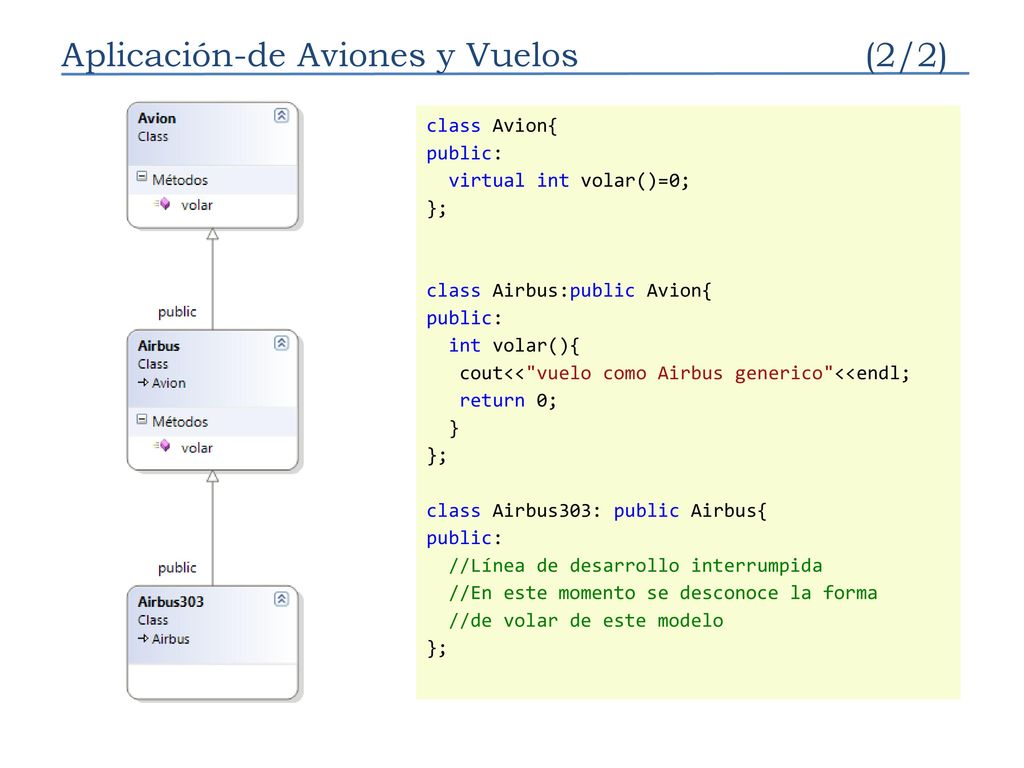Click string "vuelo como Airbus generico" in code
The image size is (1024, 768).
(x=679, y=373)
